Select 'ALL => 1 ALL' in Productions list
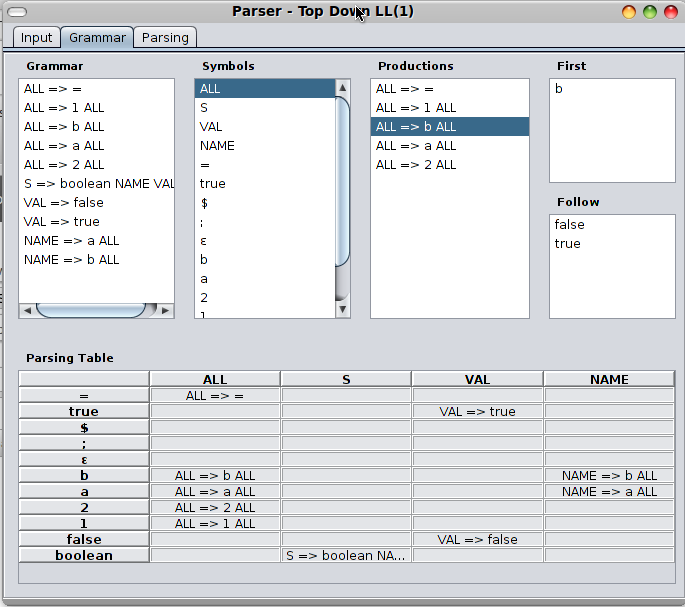 [450, 108]
